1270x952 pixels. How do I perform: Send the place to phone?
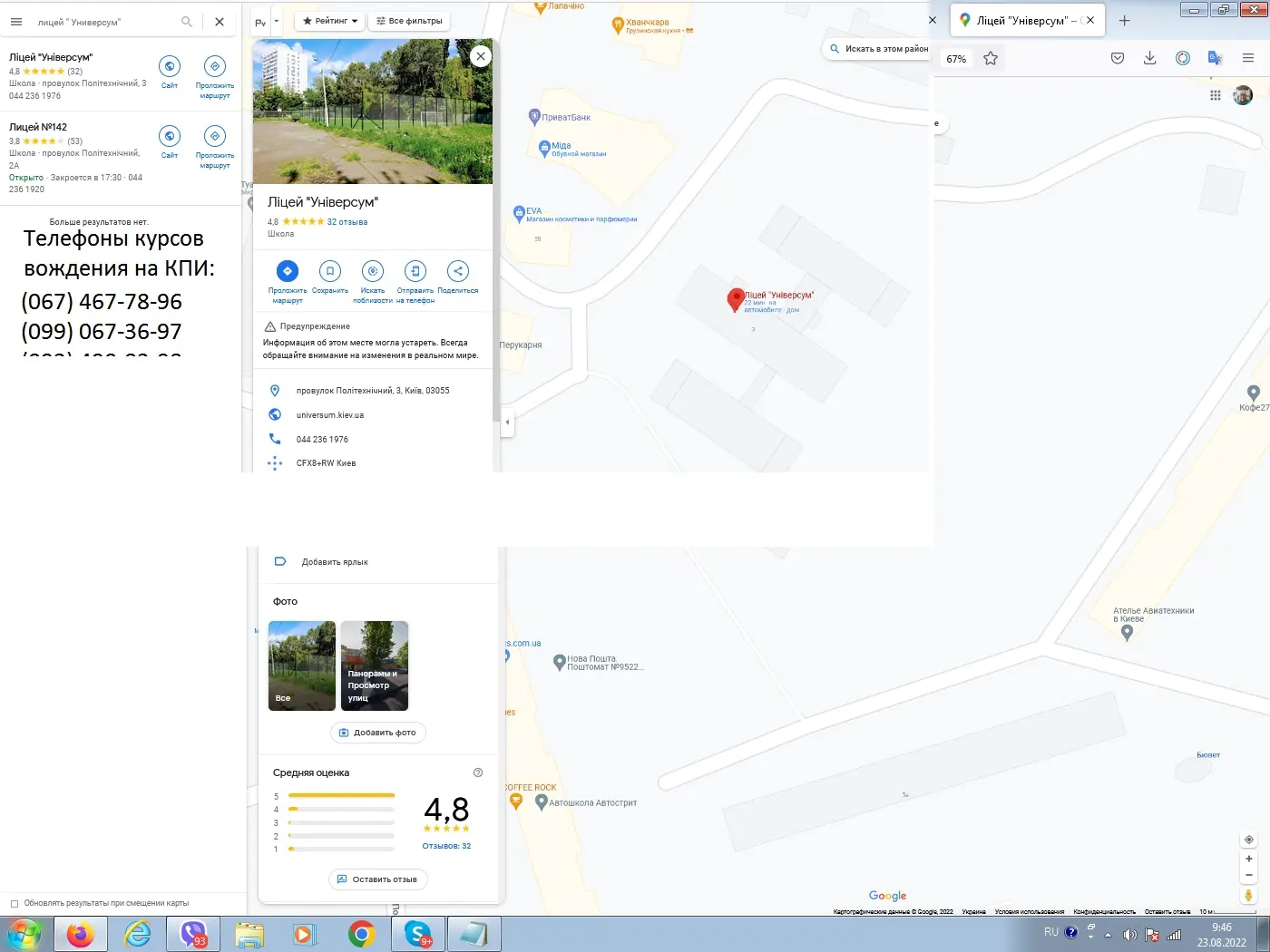(x=415, y=270)
